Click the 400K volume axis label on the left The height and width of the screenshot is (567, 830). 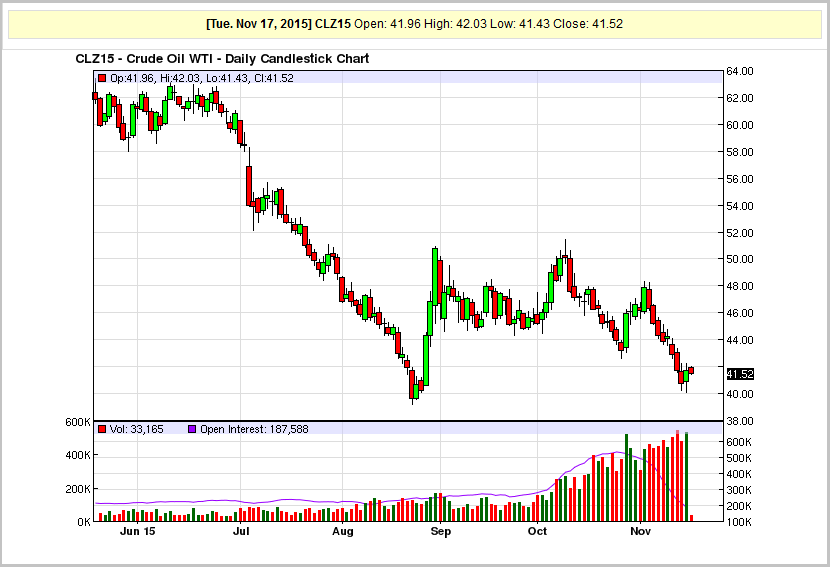point(78,455)
